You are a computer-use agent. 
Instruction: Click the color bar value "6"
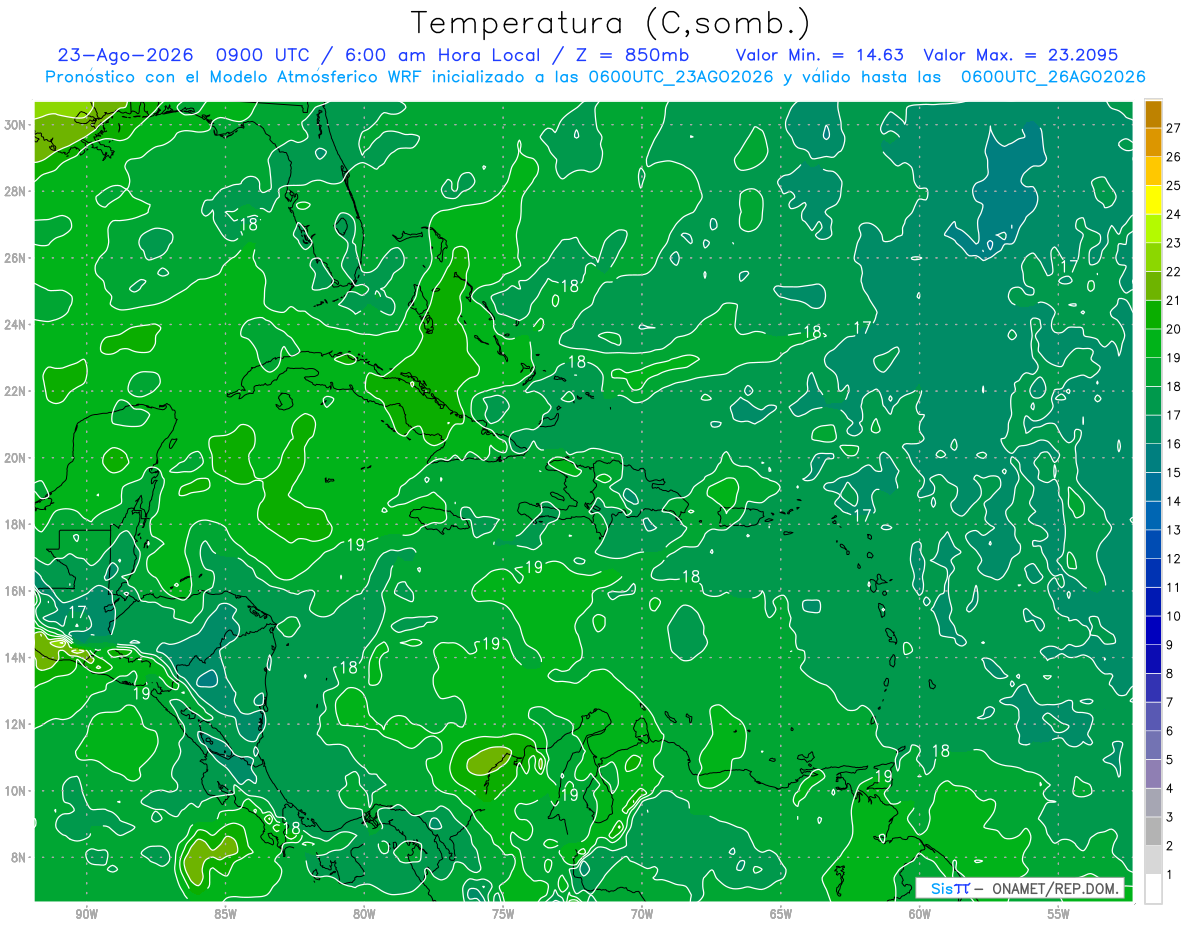coord(1170,731)
